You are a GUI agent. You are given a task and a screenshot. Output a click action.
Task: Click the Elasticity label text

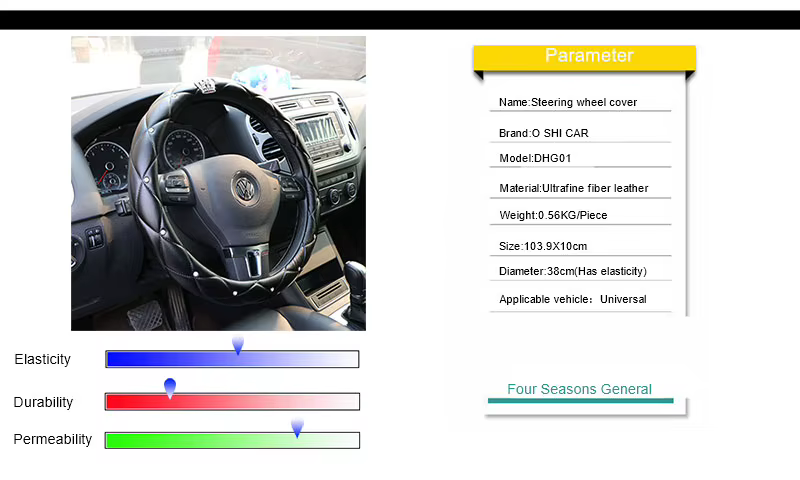(42, 359)
